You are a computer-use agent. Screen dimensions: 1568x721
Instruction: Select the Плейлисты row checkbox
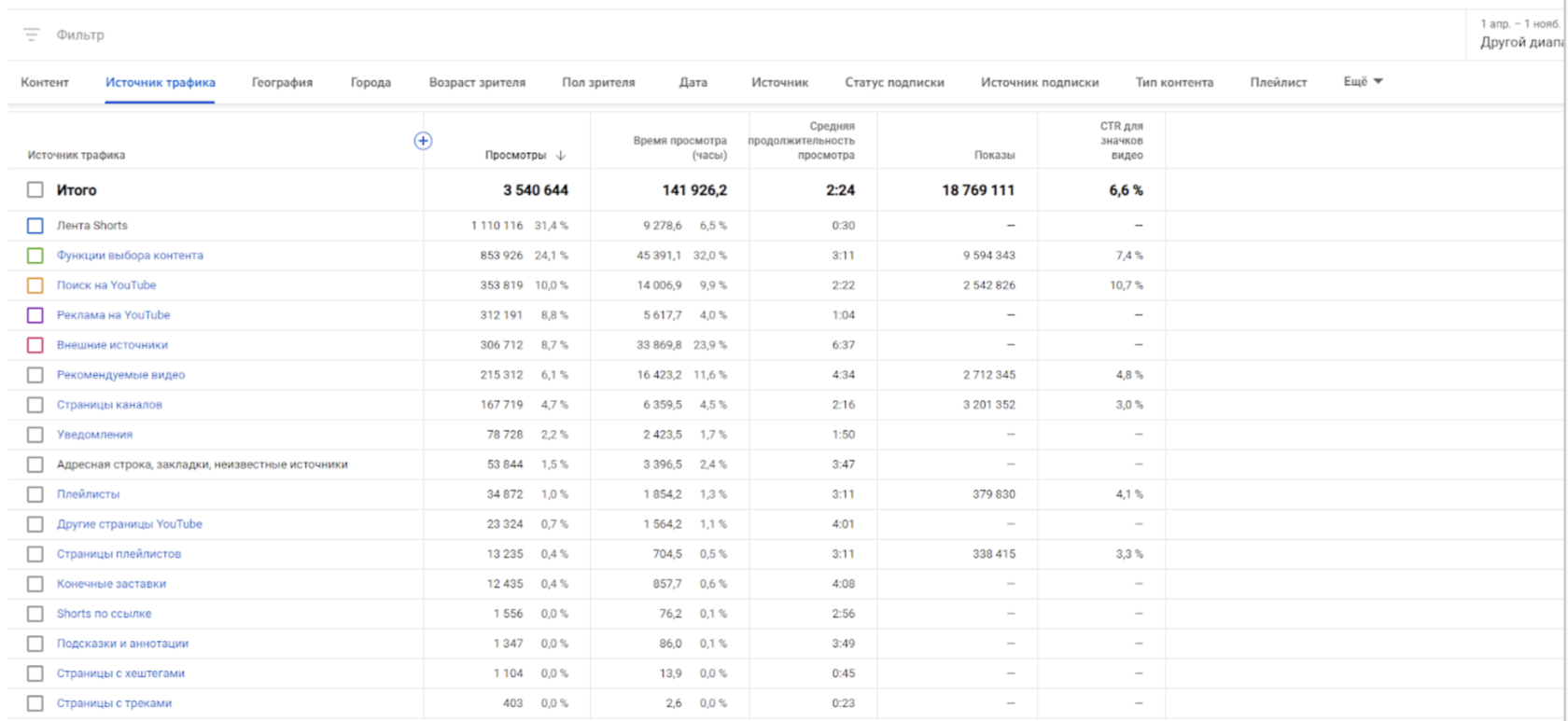click(x=35, y=494)
